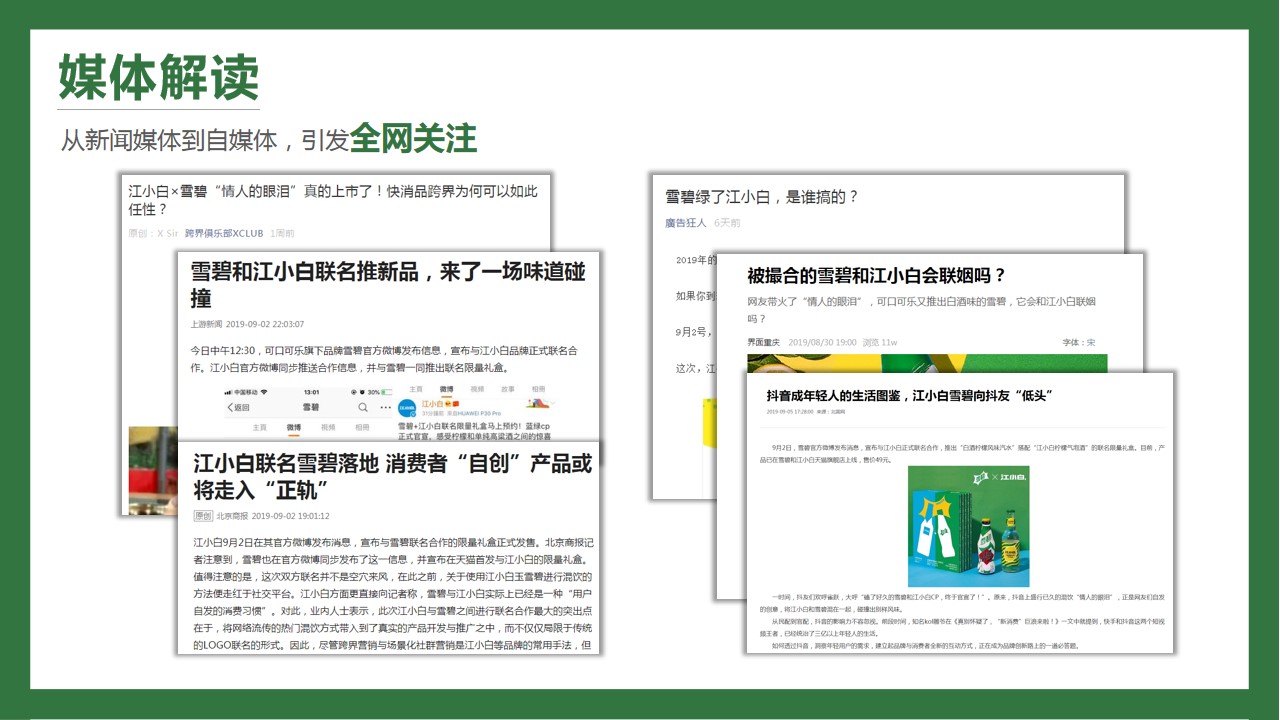Click headline 被撮合的雪碧和江小白会联姻吗
The width and height of the screenshot is (1280, 720).
click(876, 276)
